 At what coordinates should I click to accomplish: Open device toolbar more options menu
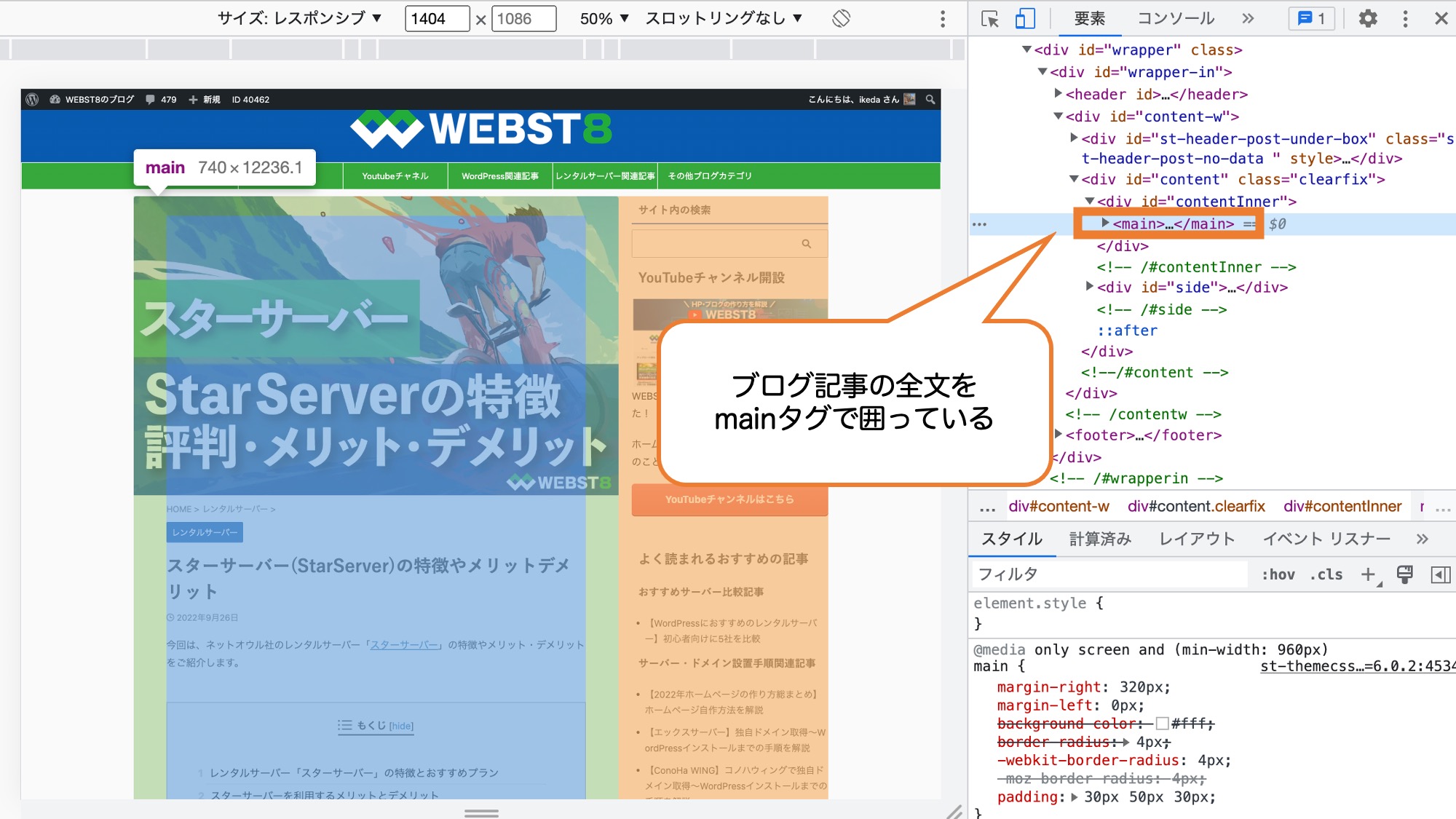click(x=943, y=19)
